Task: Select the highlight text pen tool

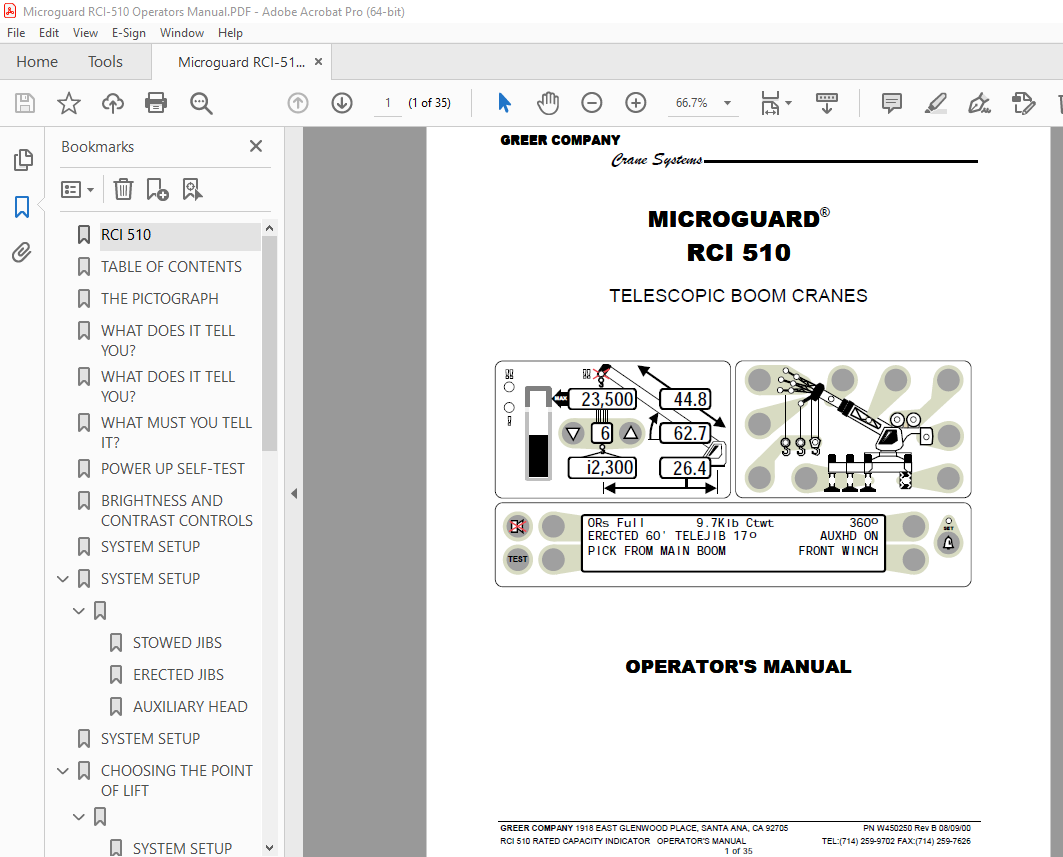Action: pyautogui.click(x=936, y=103)
